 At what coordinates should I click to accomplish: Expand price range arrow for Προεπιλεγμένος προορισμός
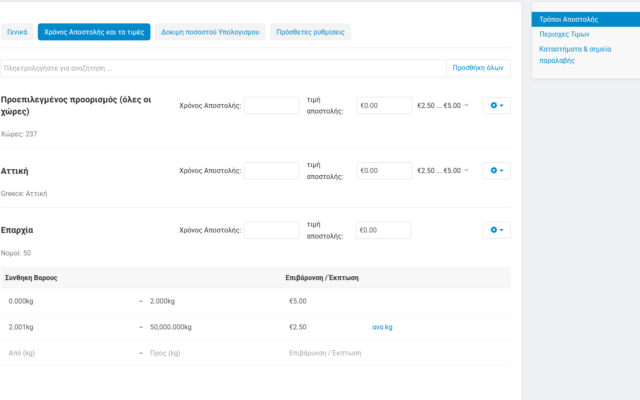coord(466,105)
